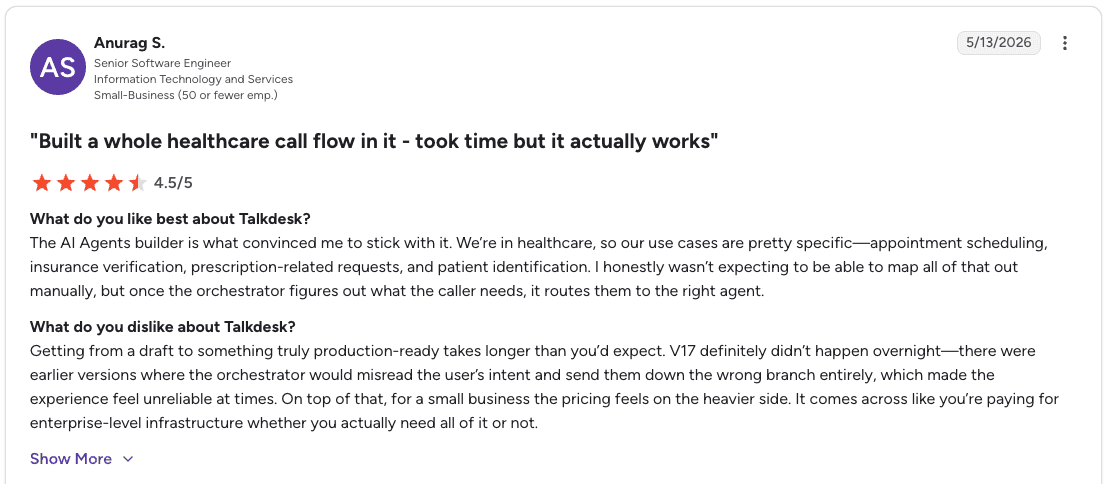Click the production-ready dislike paragraph
Image resolution: width=1112 pixels, height=484 pixels.
(545, 387)
